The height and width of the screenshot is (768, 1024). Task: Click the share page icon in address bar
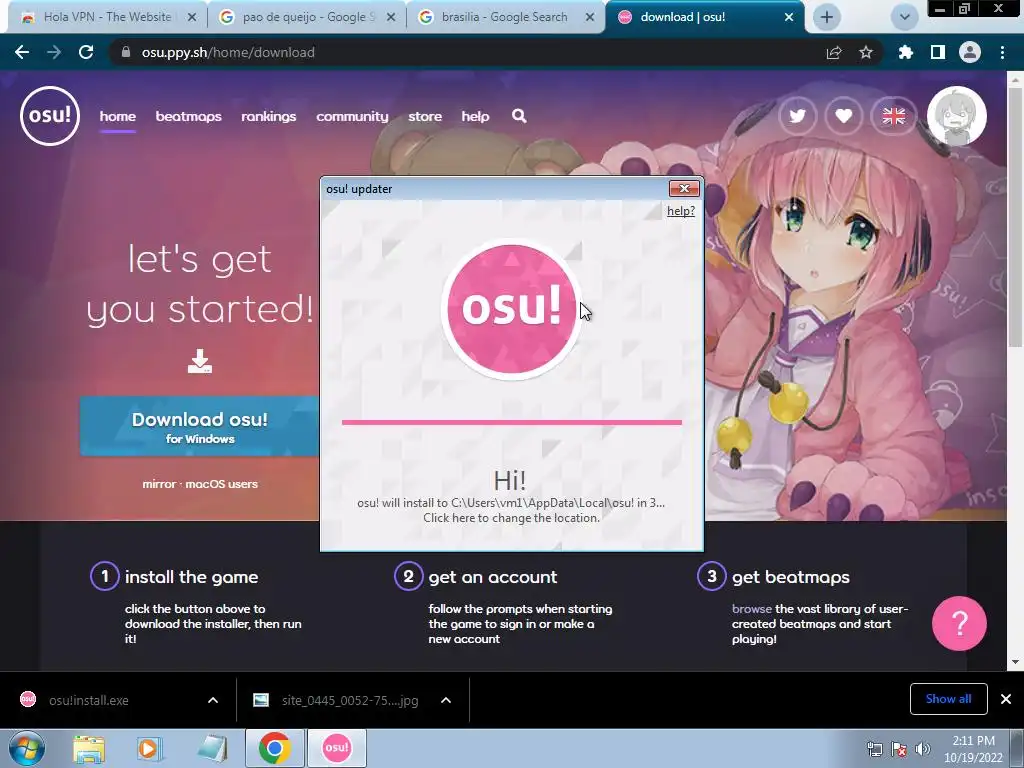(834, 52)
